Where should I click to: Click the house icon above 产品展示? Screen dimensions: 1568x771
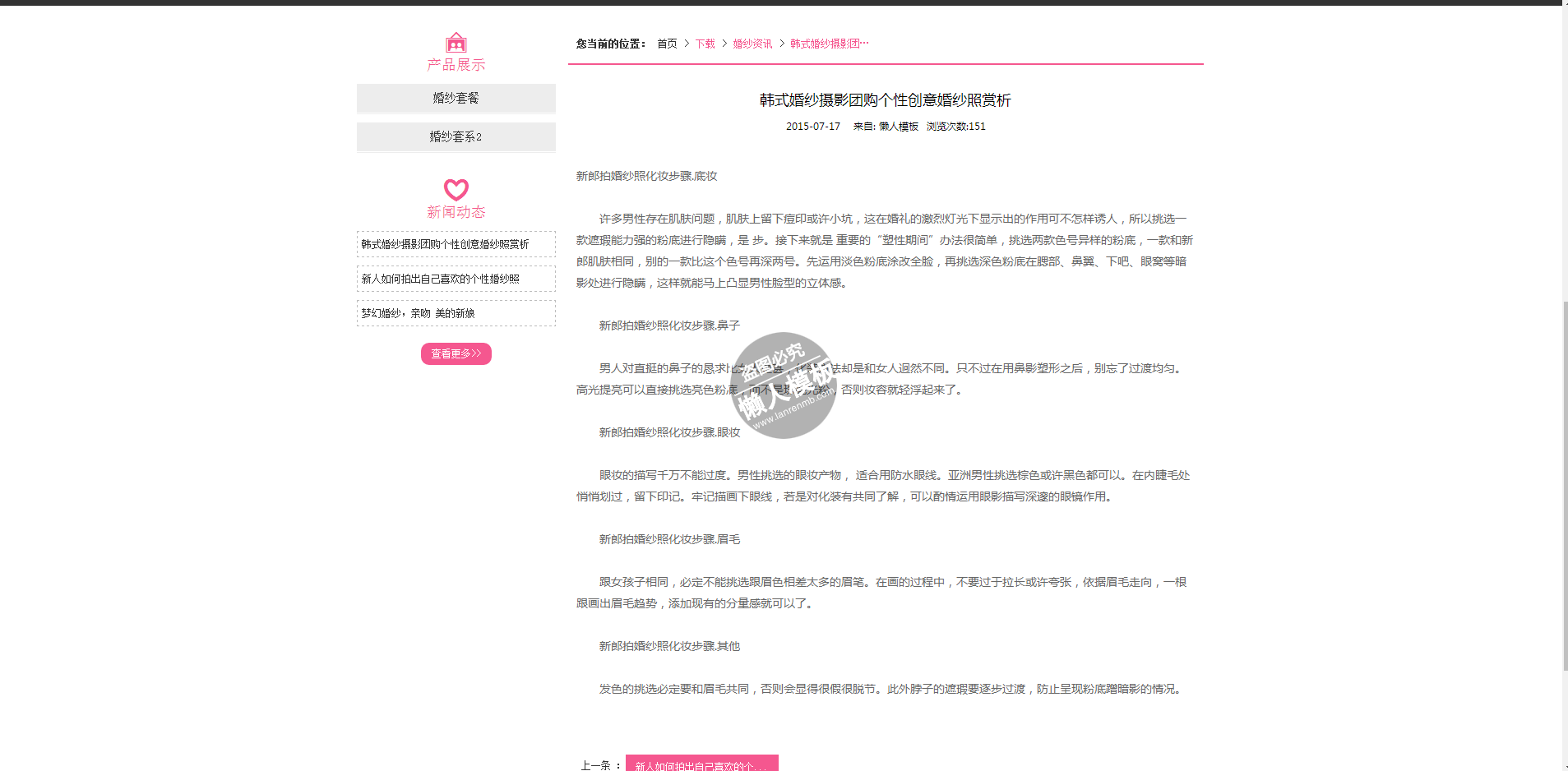456,42
